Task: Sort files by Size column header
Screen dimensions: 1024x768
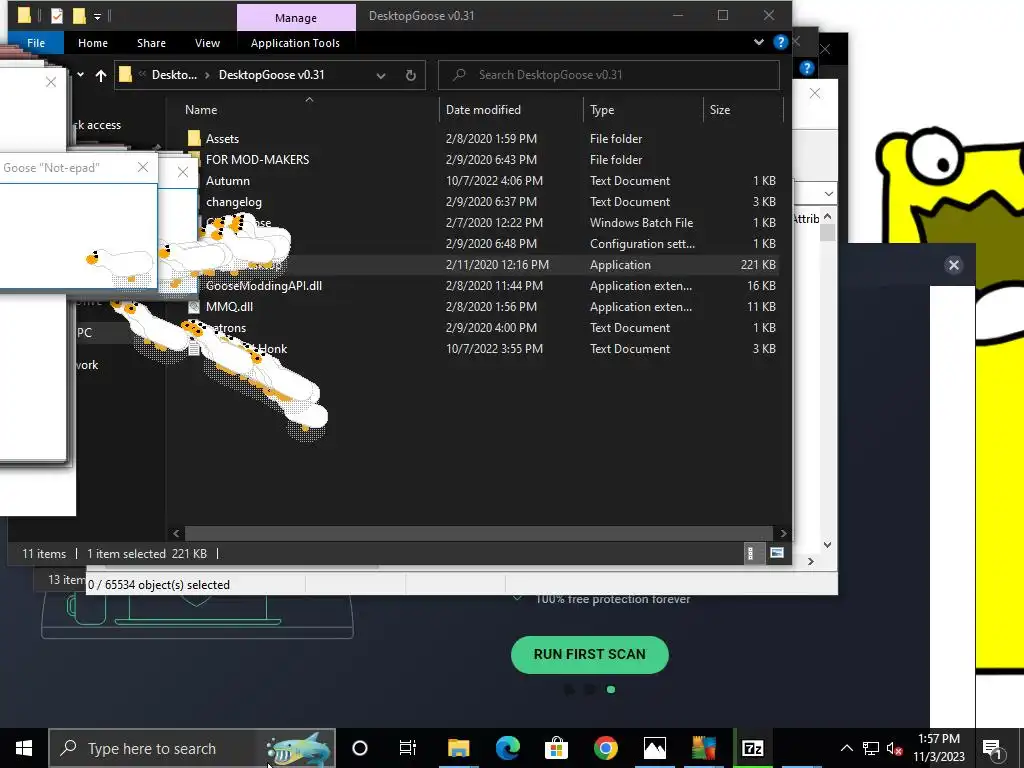Action: point(720,110)
